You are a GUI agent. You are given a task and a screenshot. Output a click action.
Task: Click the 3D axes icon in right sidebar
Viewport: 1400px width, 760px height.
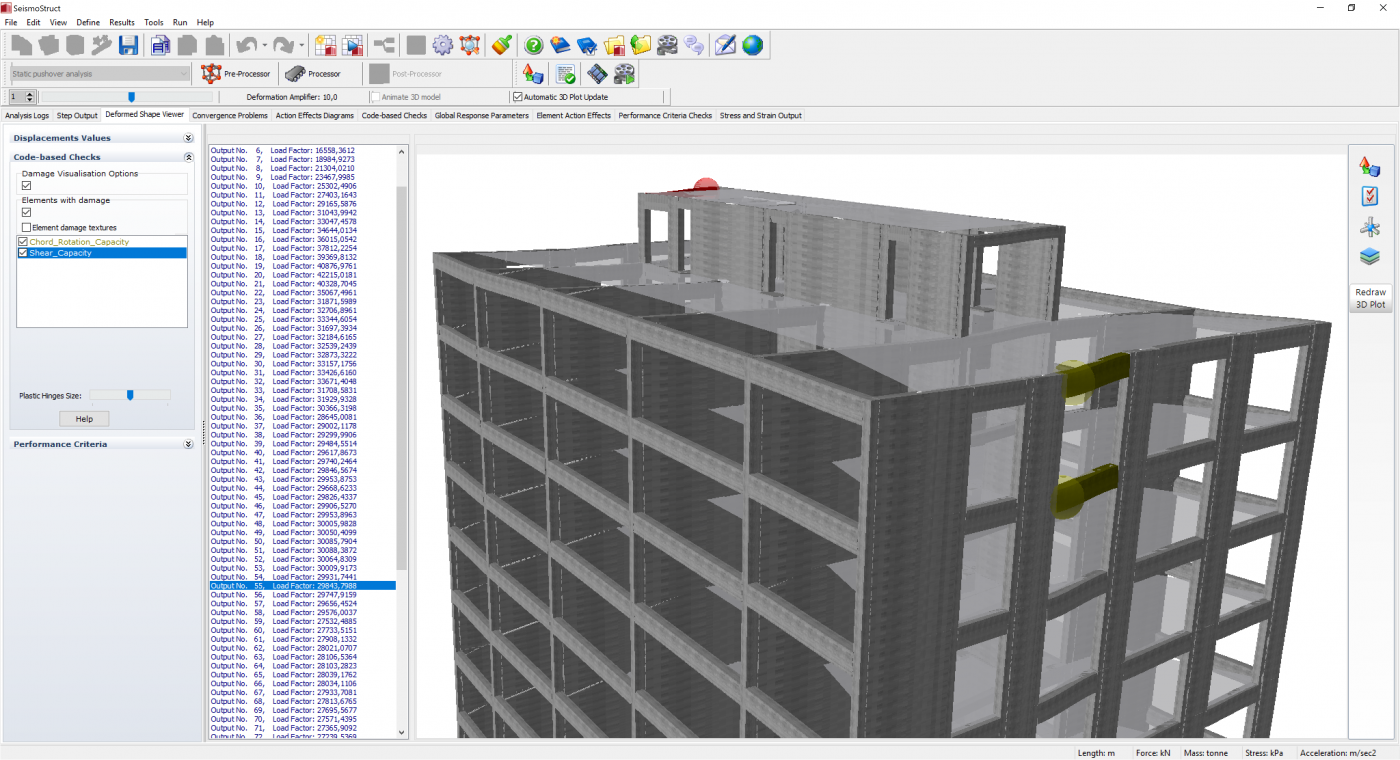click(x=1369, y=227)
